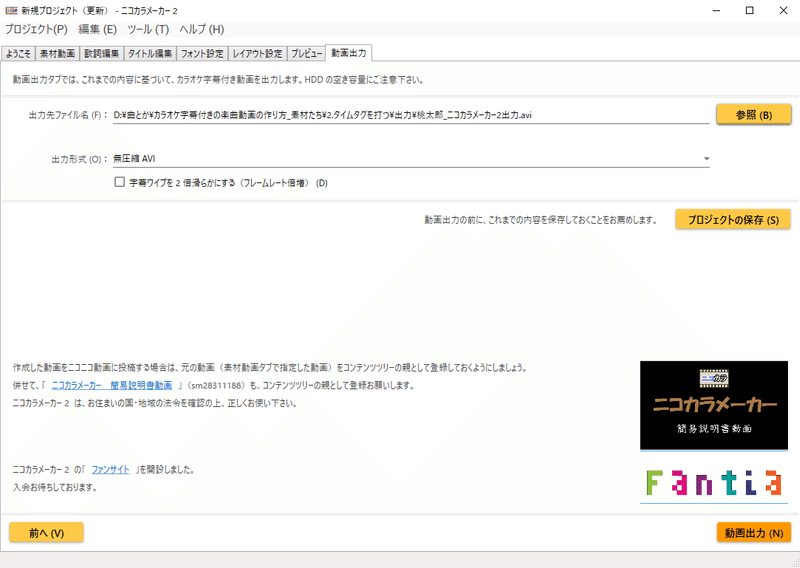This screenshot has width=800, height=568.
Task: Minimize the ニコカラメーカー 2 window
Action: click(x=716, y=10)
